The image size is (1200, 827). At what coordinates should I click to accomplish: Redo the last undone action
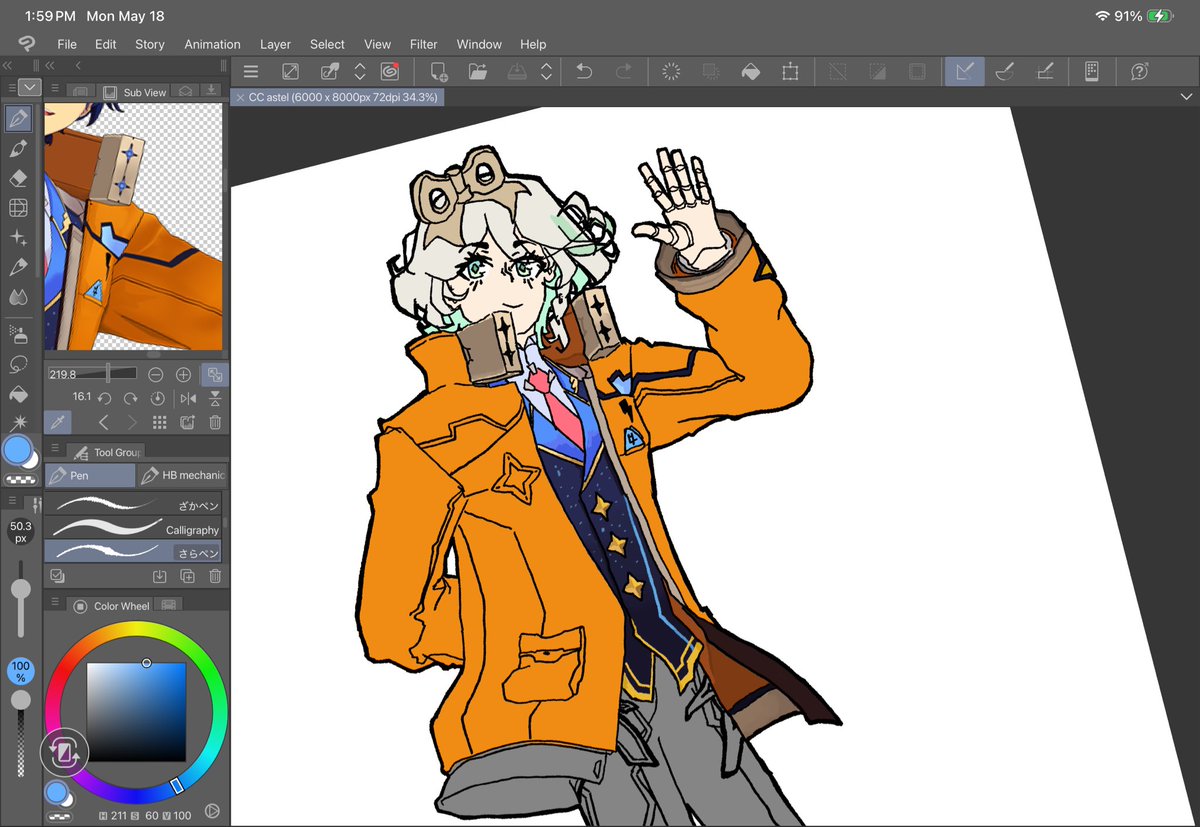tap(623, 71)
